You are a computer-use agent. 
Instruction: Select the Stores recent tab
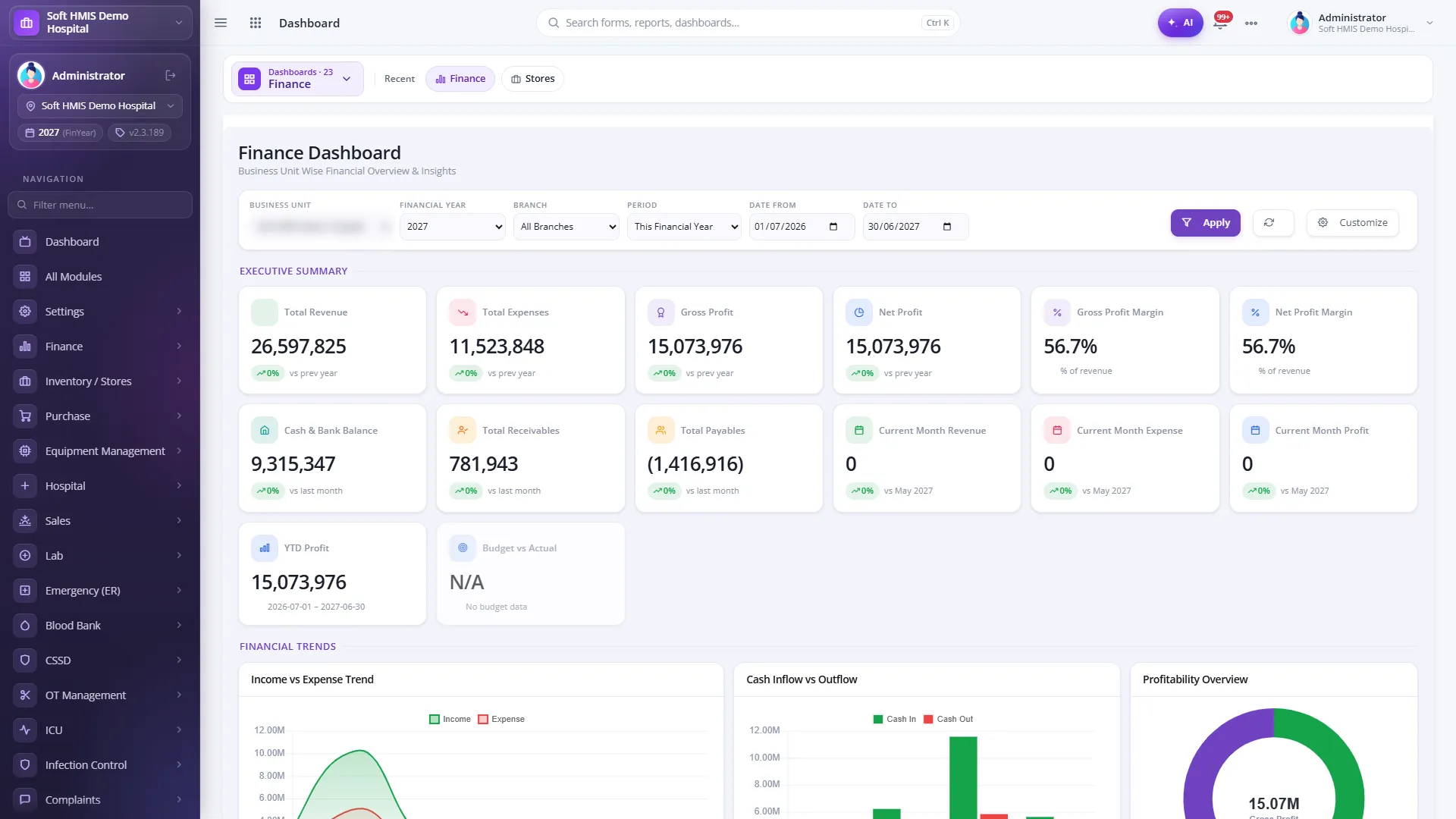pos(532,79)
